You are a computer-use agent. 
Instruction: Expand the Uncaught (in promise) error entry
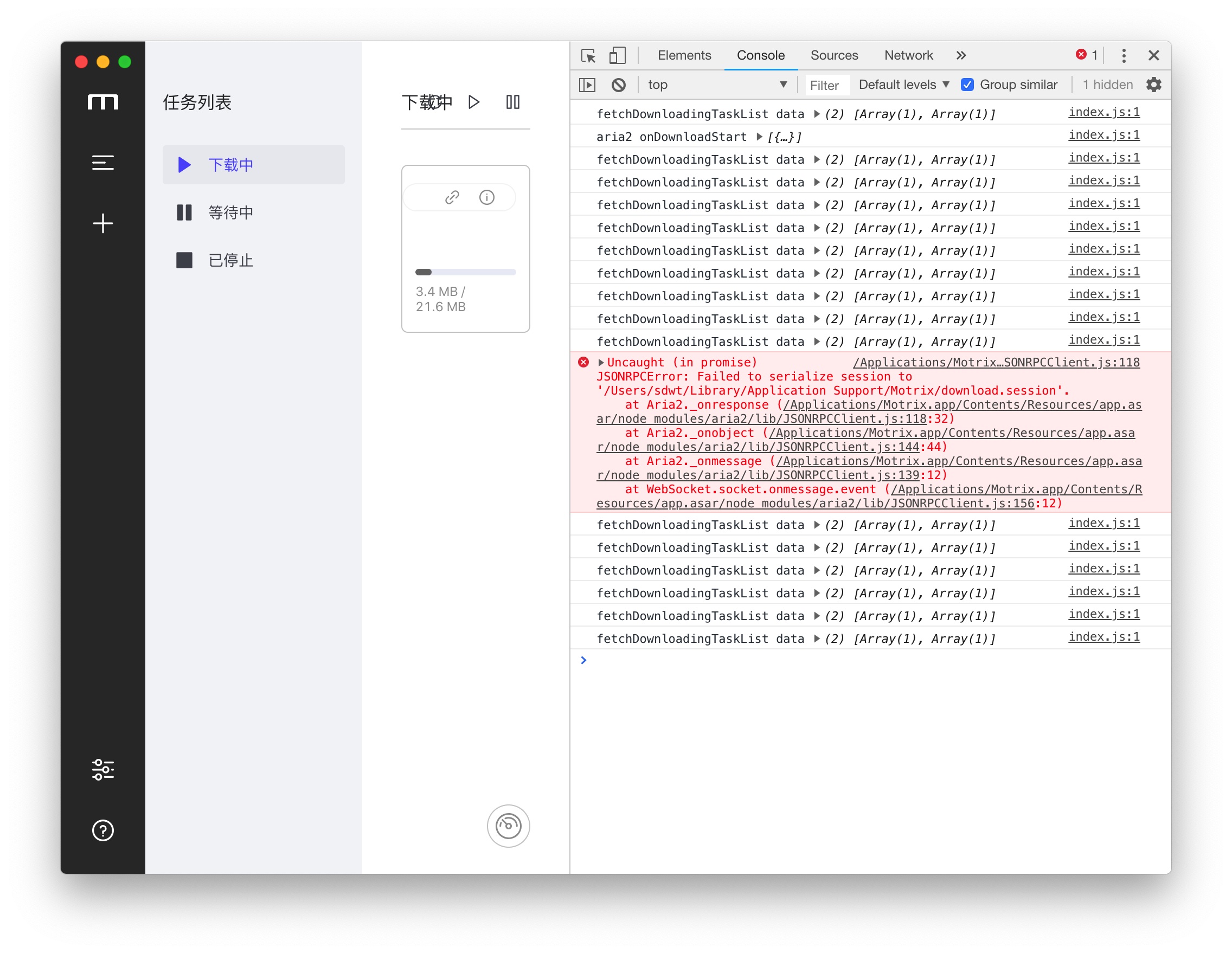(601, 363)
